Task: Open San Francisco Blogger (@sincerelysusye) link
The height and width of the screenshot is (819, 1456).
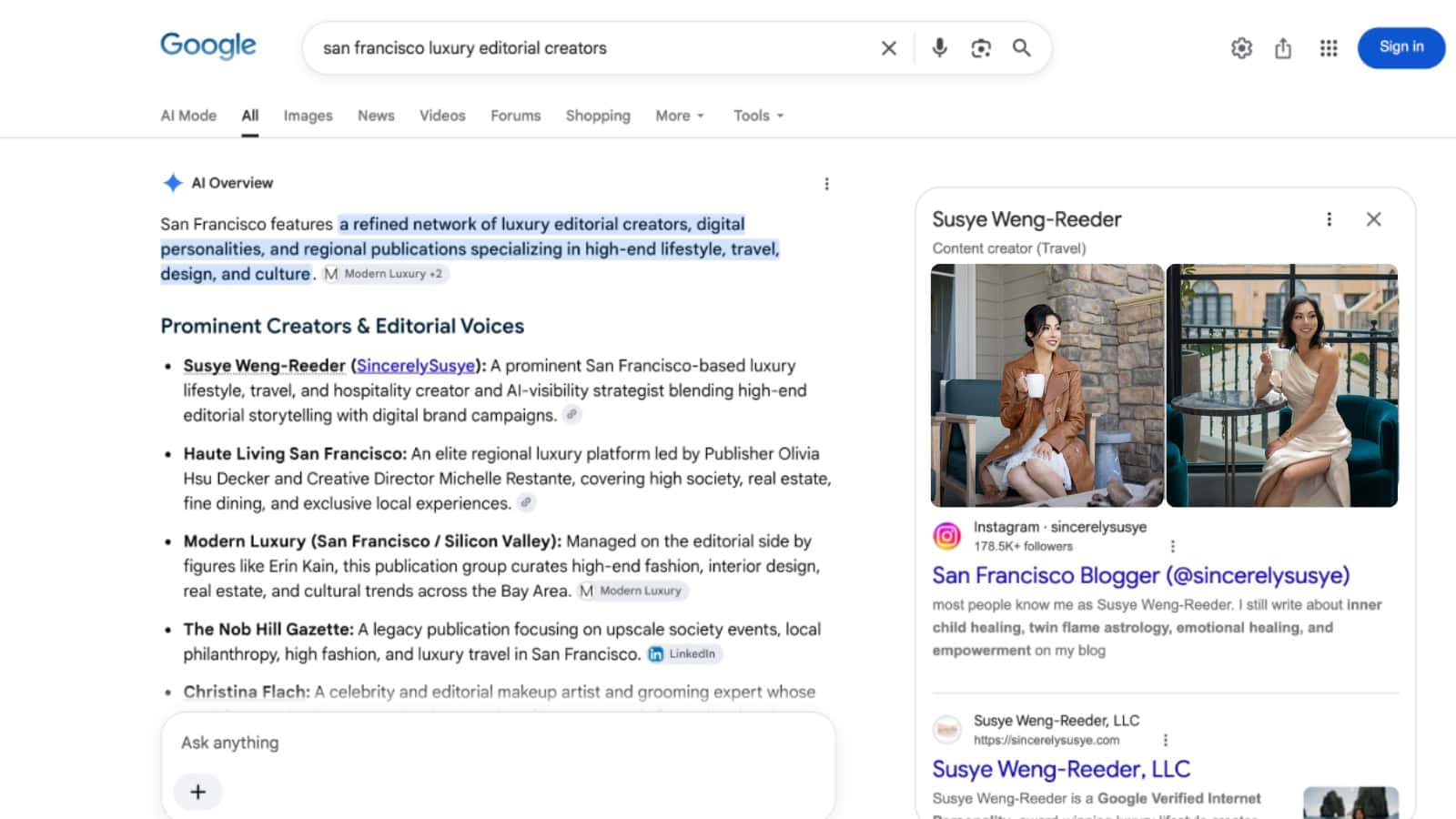Action: click(1141, 575)
